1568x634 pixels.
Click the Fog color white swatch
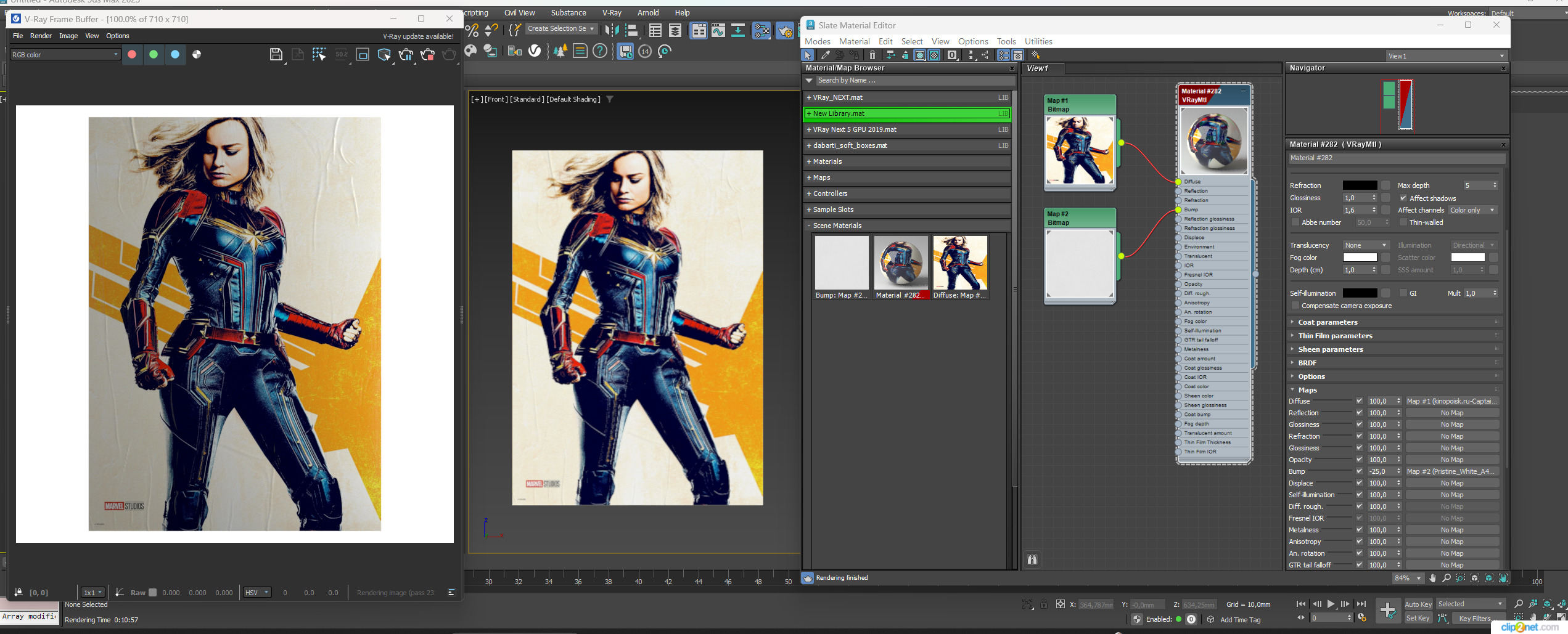[x=1360, y=258]
